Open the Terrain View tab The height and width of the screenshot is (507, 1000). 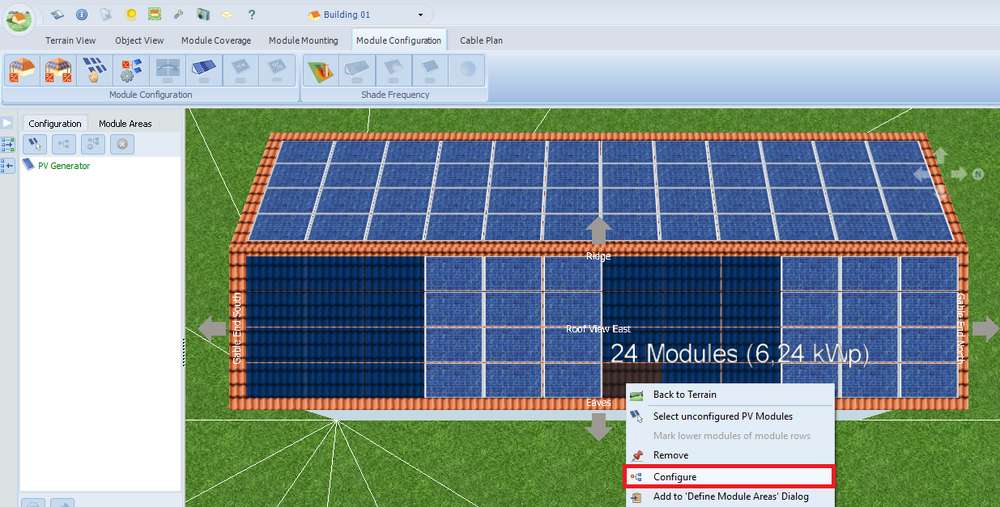(70, 41)
